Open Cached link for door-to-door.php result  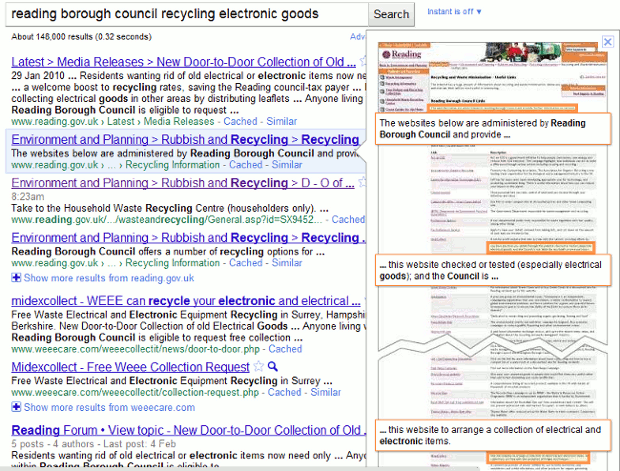click(x=285, y=349)
